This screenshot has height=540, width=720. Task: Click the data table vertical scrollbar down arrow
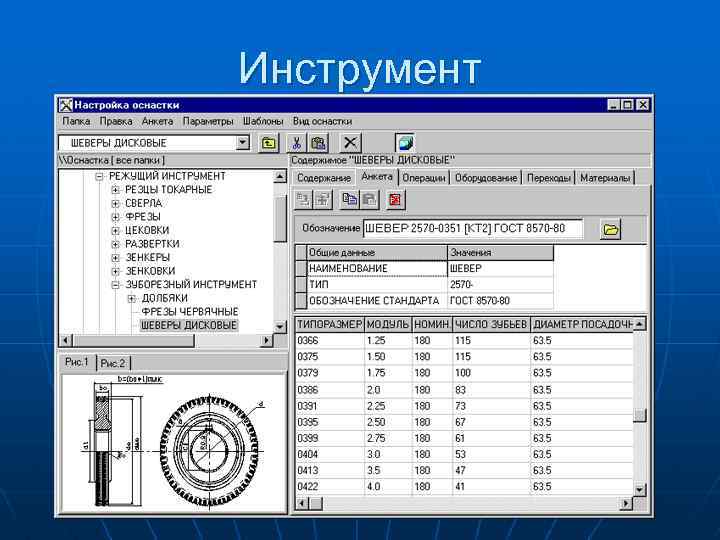pyautogui.click(x=639, y=489)
